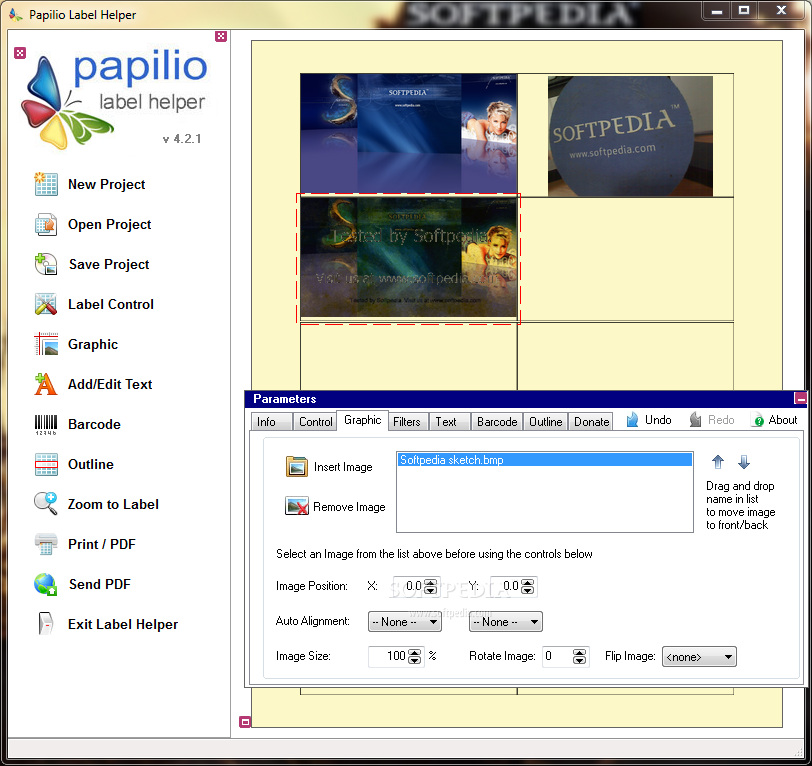The height and width of the screenshot is (766, 812).
Task: Adjust the X position spinner arrows
Action: pyautogui.click(x=430, y=586)
